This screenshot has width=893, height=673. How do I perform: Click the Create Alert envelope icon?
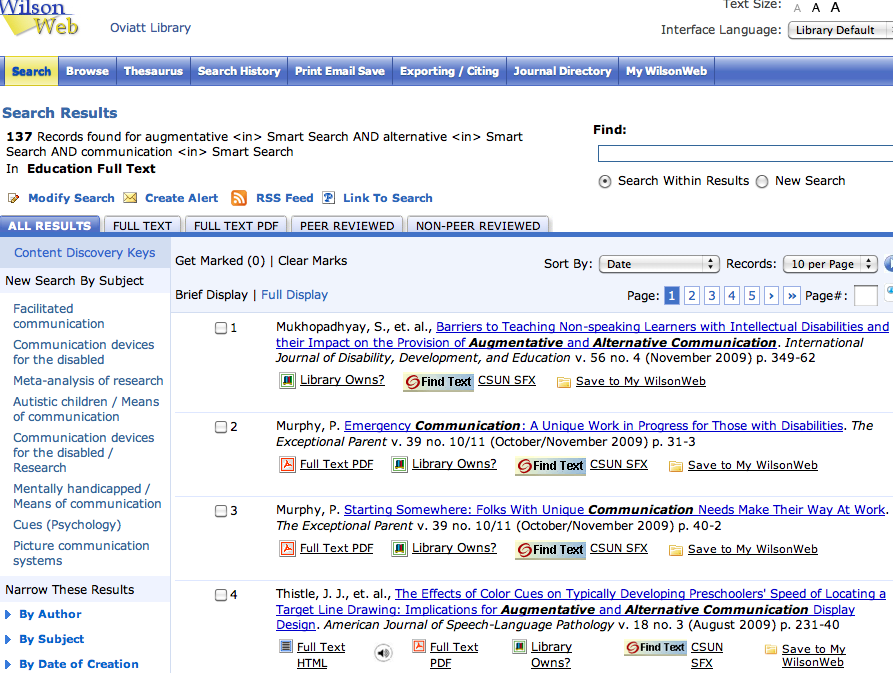[130, 198]
